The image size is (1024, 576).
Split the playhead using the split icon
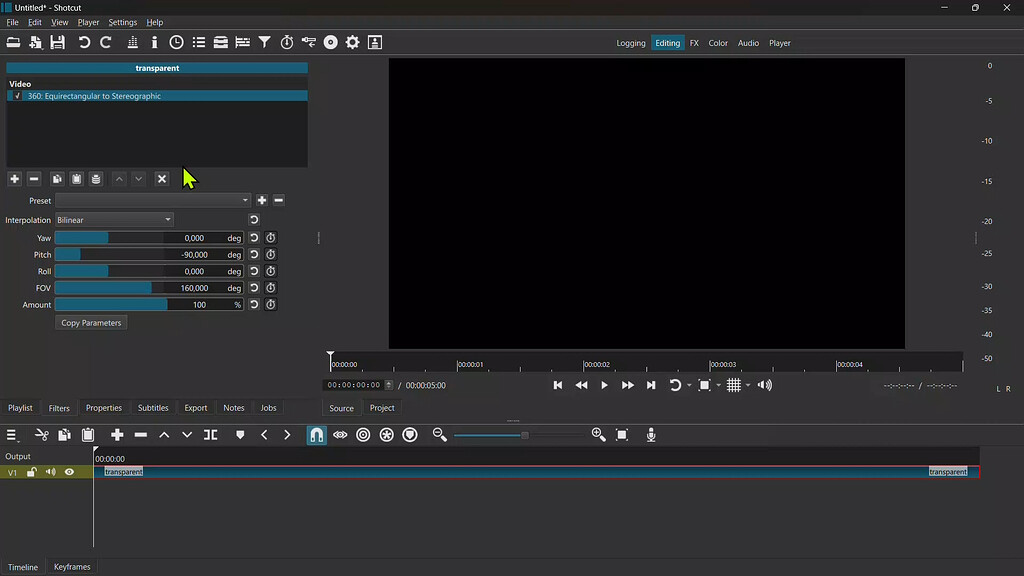tap(210, 434)
